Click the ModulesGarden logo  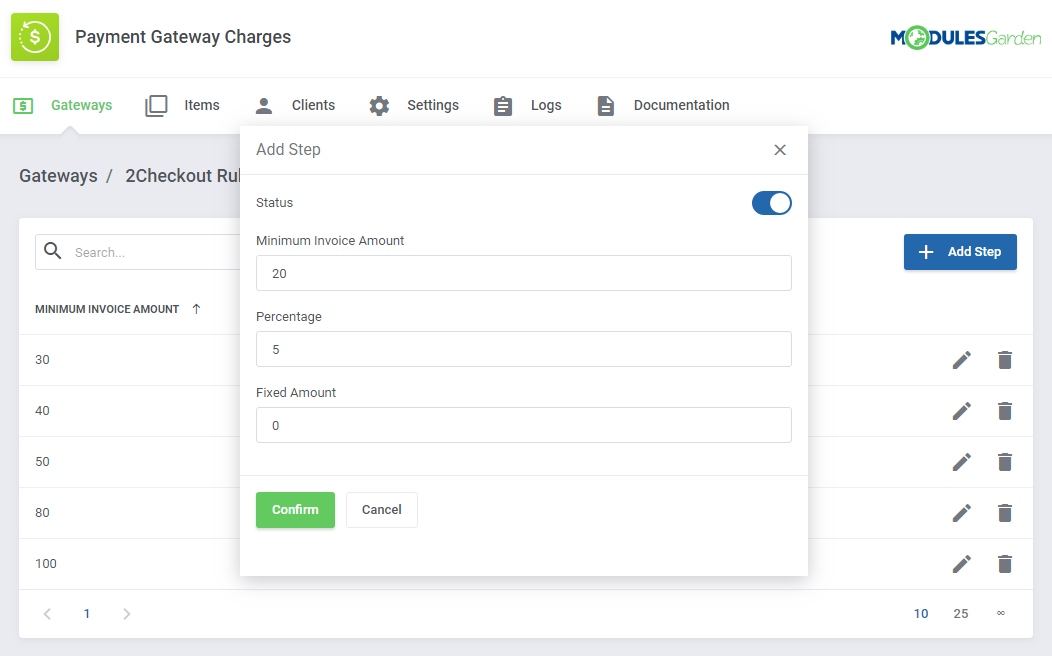pyautogui.click(x=966, y=36)
